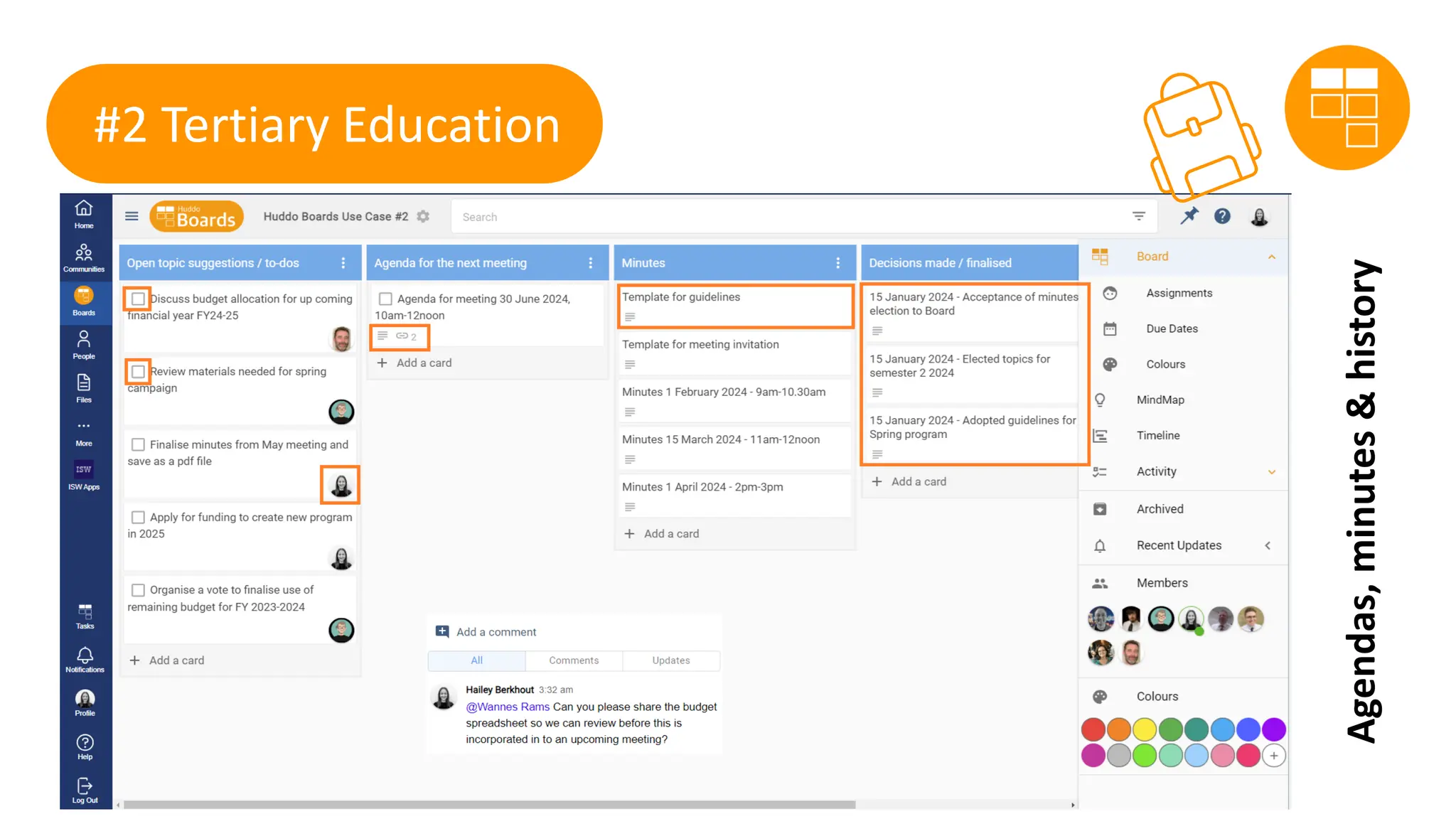Tick the 'Review materials needed' checkbox

click(x=138, y=371)
